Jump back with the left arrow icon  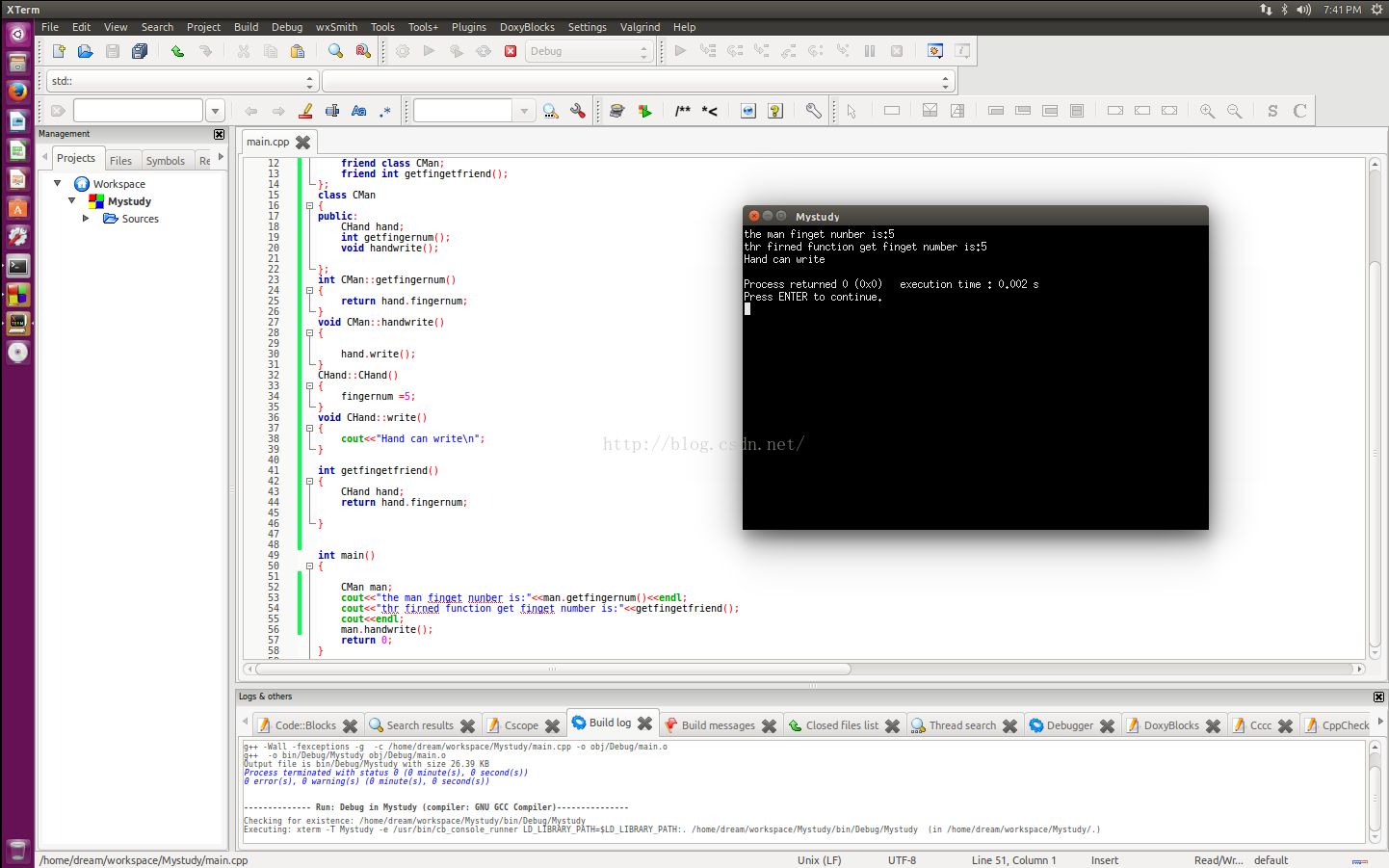tap(251, 111)
